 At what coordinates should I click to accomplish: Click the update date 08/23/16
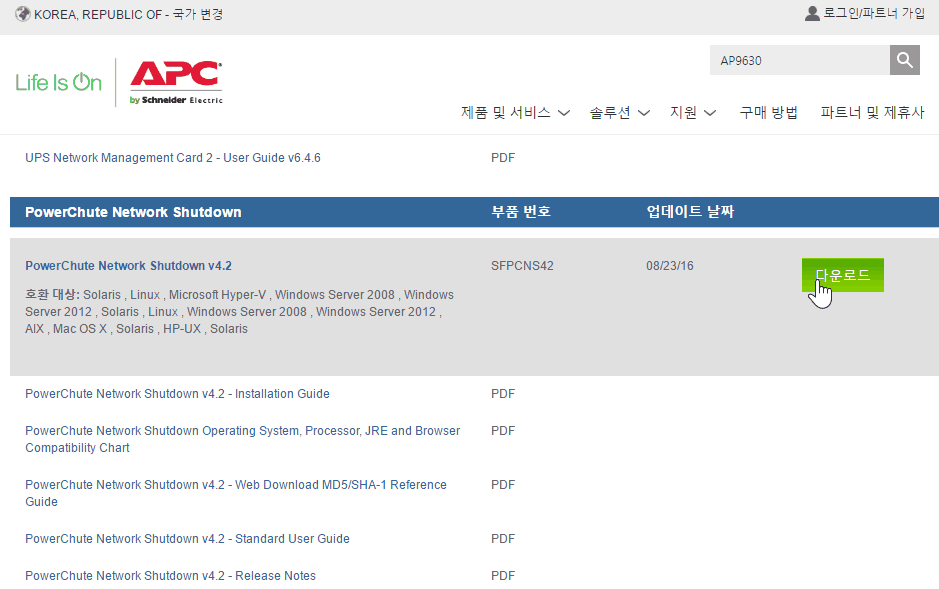coord(670,266)
